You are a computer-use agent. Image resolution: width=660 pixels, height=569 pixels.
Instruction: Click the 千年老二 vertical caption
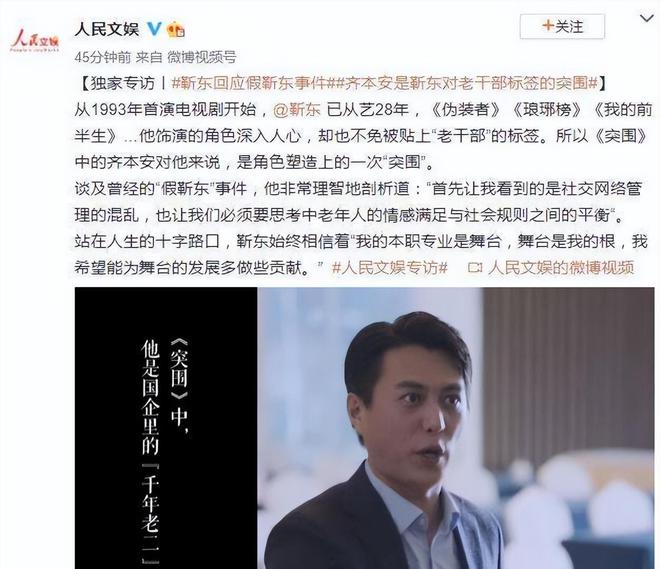[x=150, y=513]
